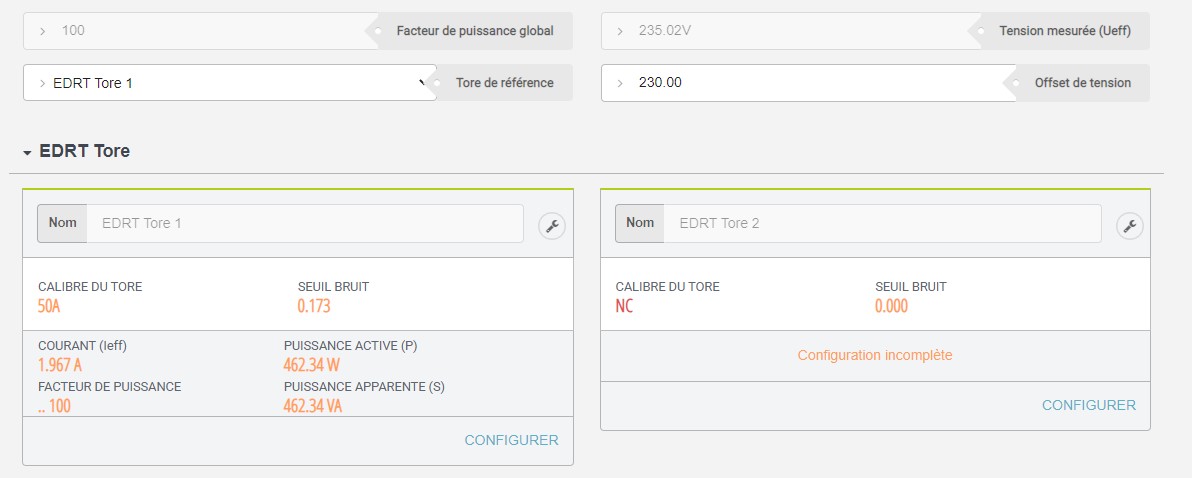Click chevron in Facteur de puissance global field
This screenshot has height=478, width=1192.
tap(42, 31)
